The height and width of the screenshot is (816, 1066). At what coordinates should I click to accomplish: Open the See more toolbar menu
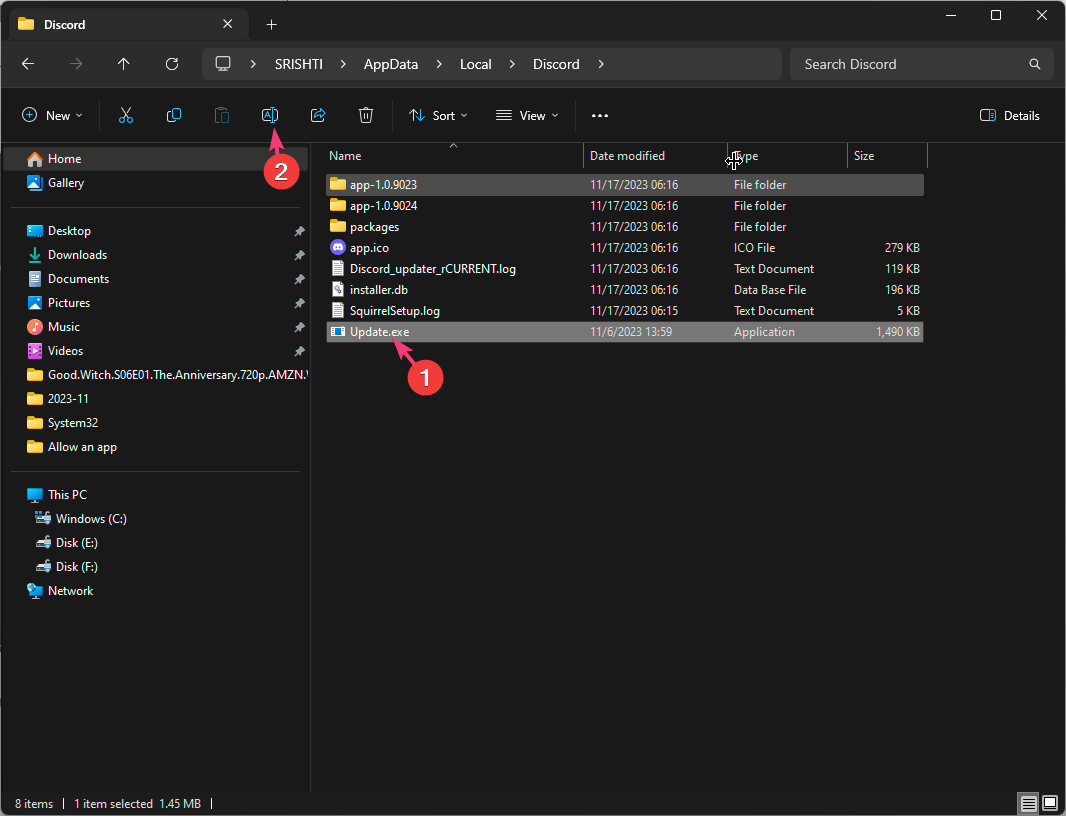[x=600, y=115]
